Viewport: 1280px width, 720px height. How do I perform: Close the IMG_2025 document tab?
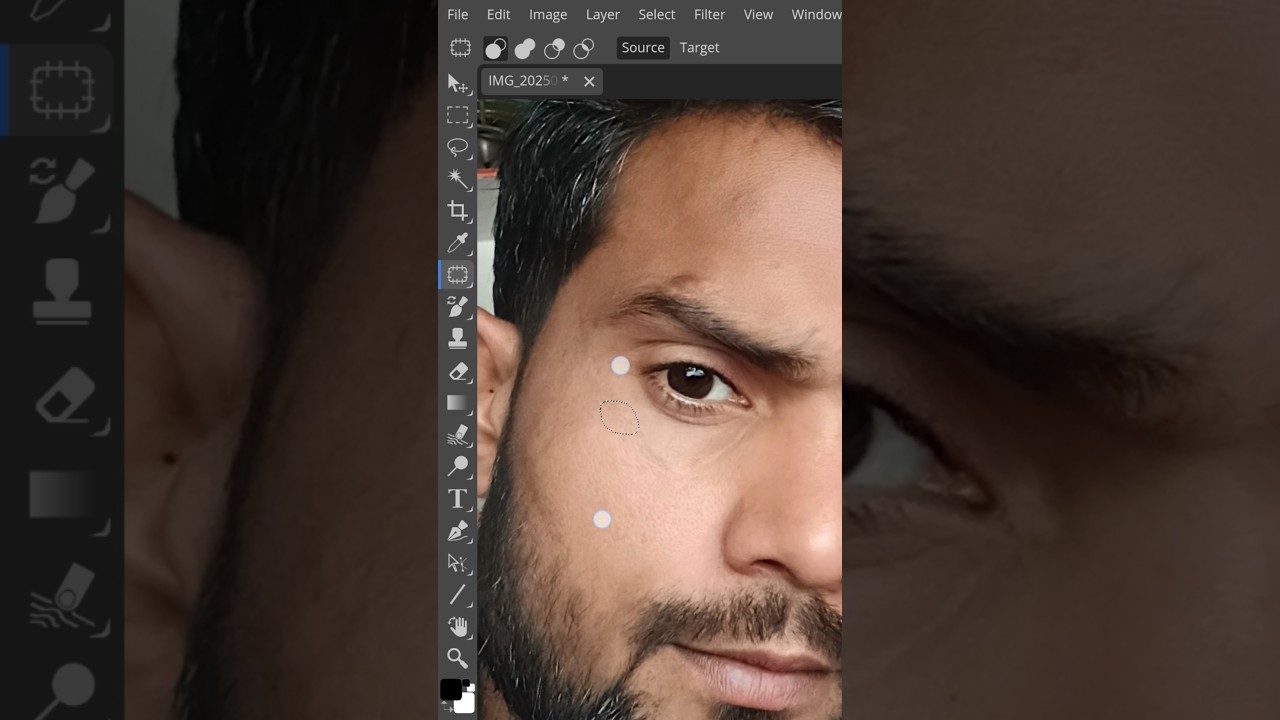[x=589, y=82]
